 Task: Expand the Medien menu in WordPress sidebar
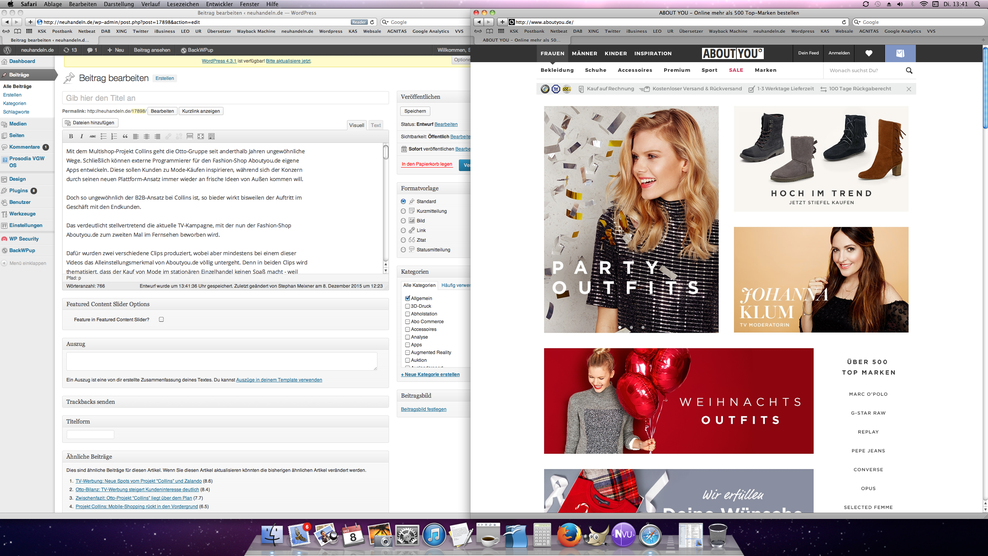tap(18, 124)
